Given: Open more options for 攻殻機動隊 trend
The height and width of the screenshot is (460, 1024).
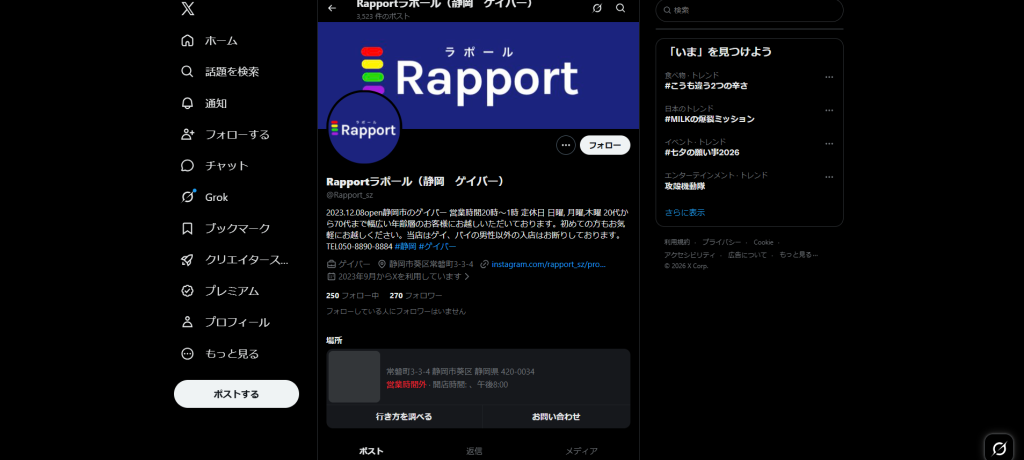Looking at the screenshot, I should coord(829,177).
